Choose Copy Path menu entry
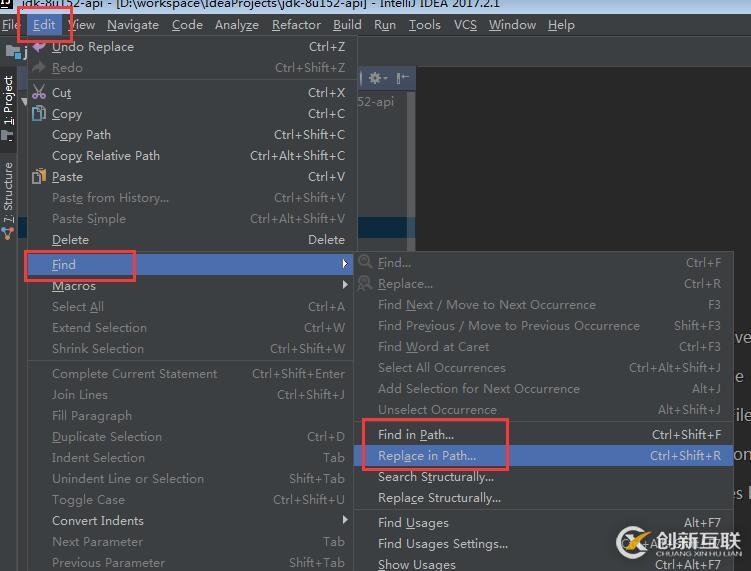The image size is (751, 571). pos(192,135)
